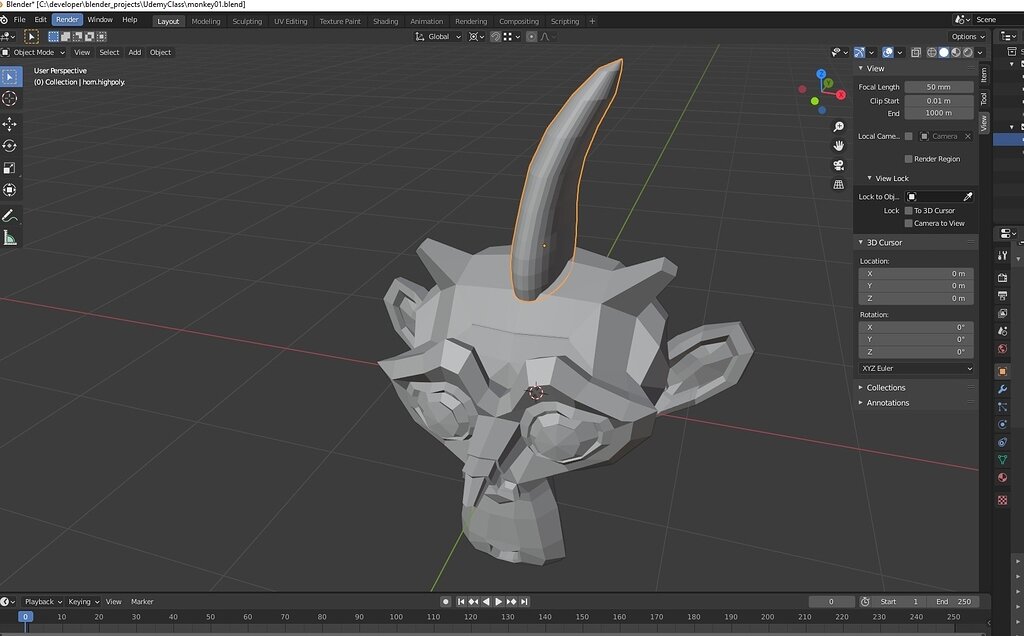The image size is (1024, 636).
Task: Click the Focal Length 50 mm field
Action: pos(938,87)
